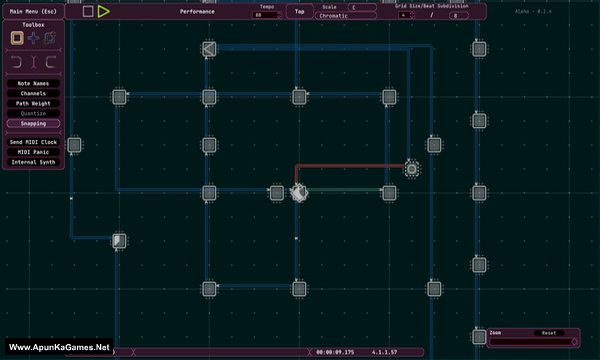
Task: Reset the zoom level
Action: [549, 333]
